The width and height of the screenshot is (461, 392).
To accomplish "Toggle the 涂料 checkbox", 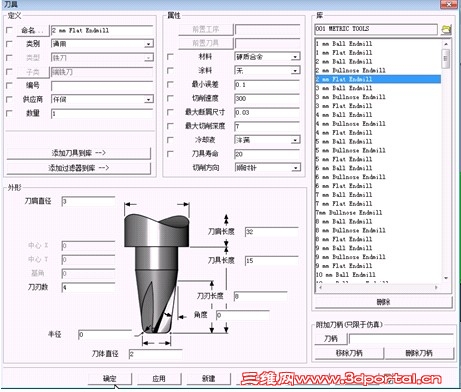I will pos(170,71).
